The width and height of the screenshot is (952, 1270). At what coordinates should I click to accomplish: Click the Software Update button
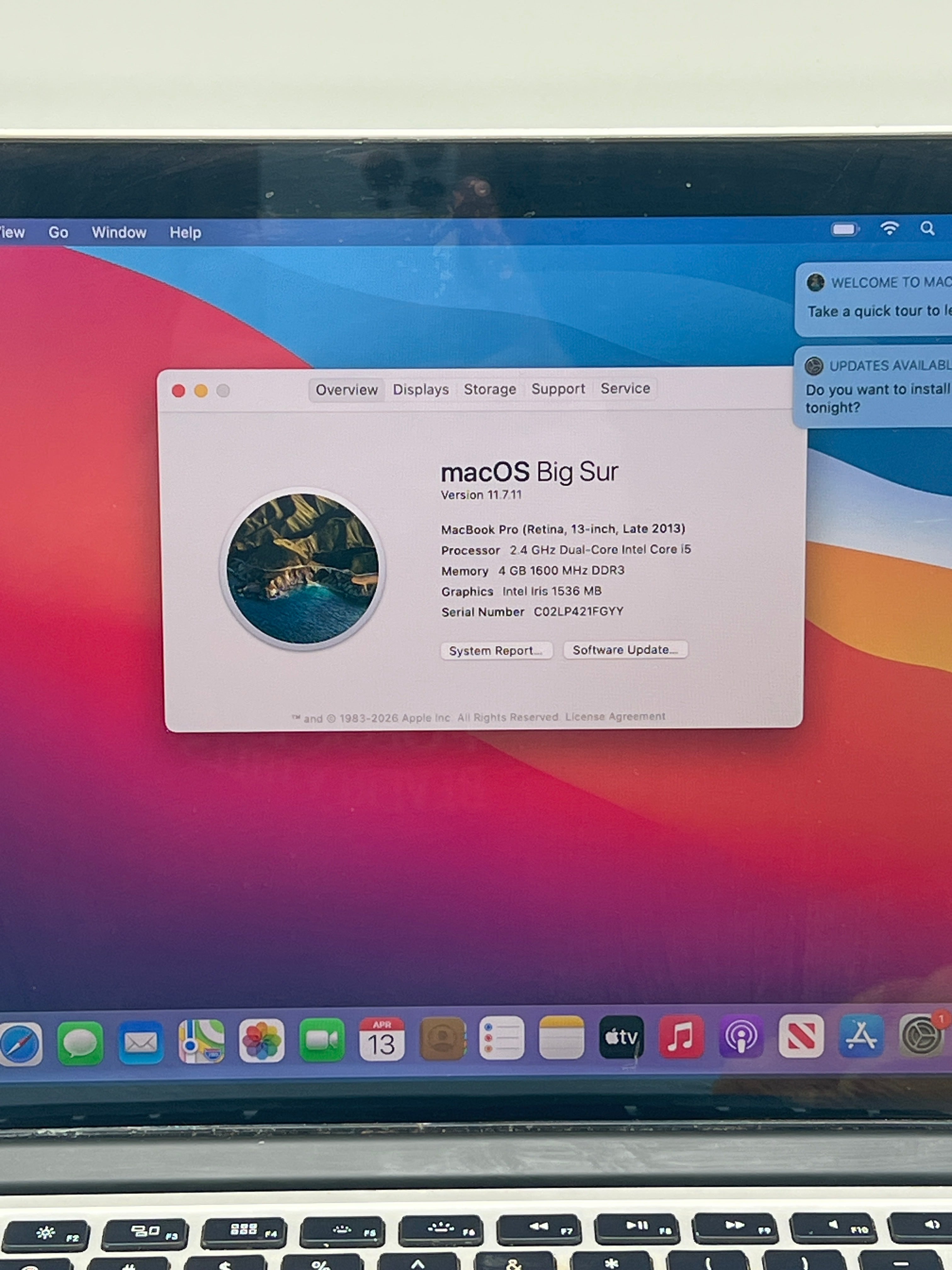pyautogui.click(x=626, y=649)
